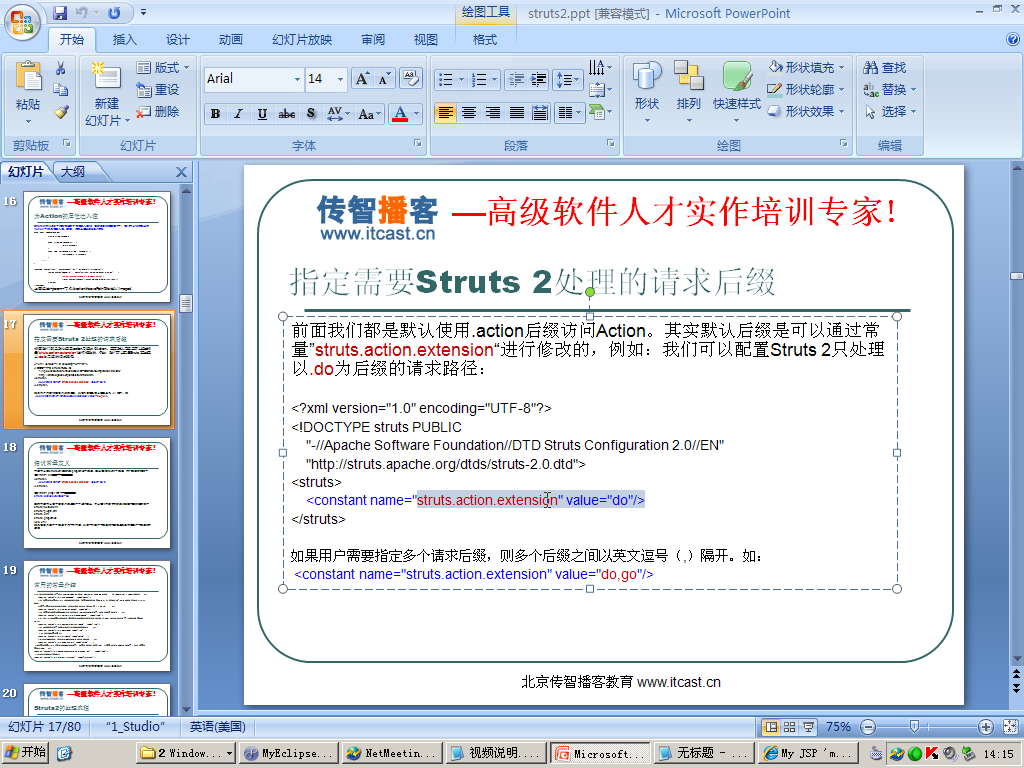Increase font size with the large A icon
The width and height of the screenshot is (1024, 768).
coord(362,79)
